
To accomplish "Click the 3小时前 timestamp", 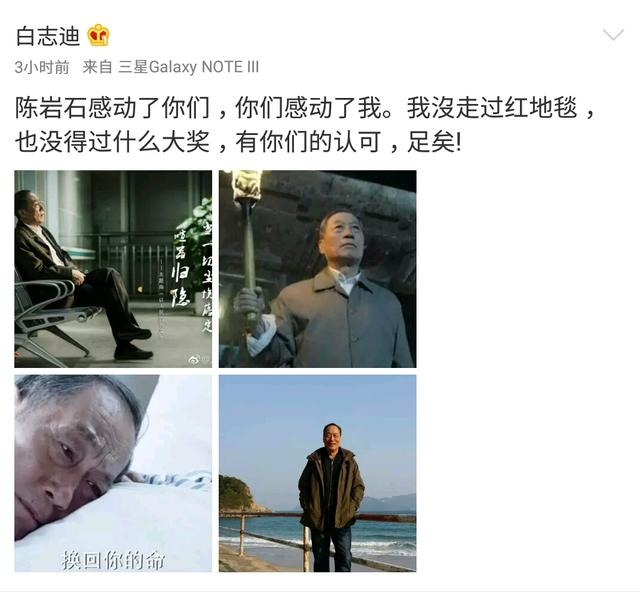I will click(x=42, y=67).
